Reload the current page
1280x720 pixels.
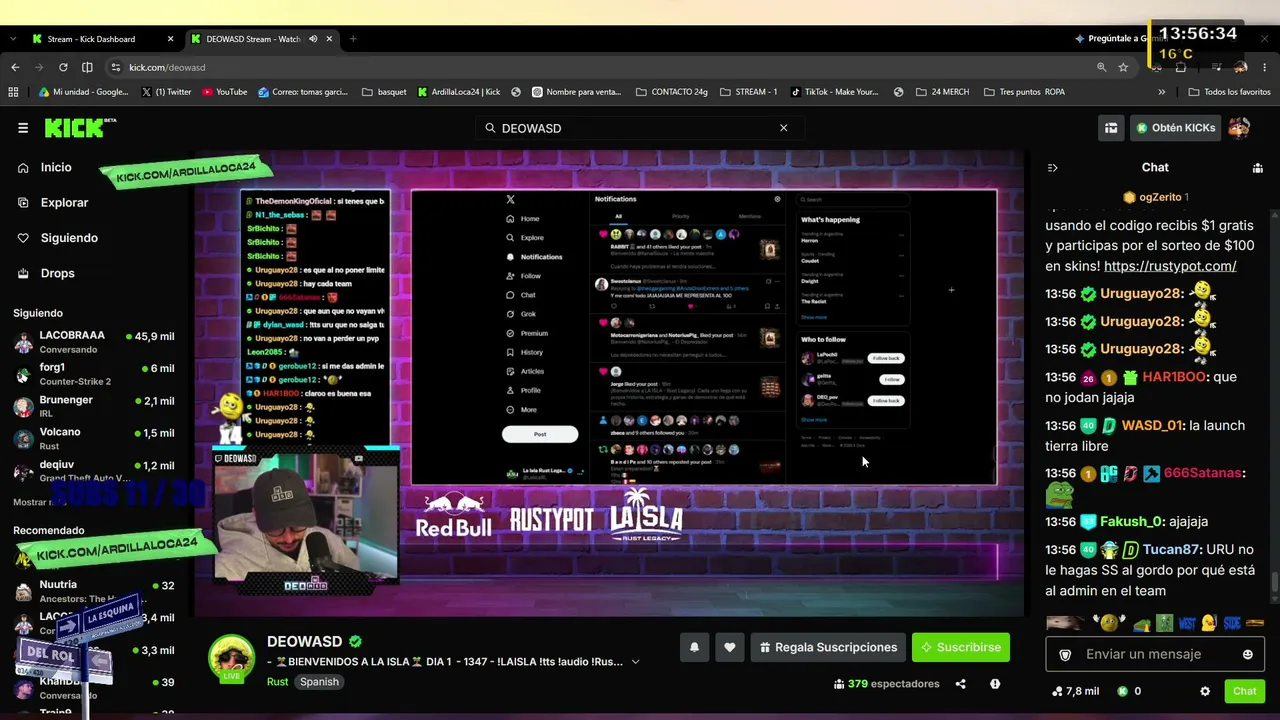coord(63,67)
